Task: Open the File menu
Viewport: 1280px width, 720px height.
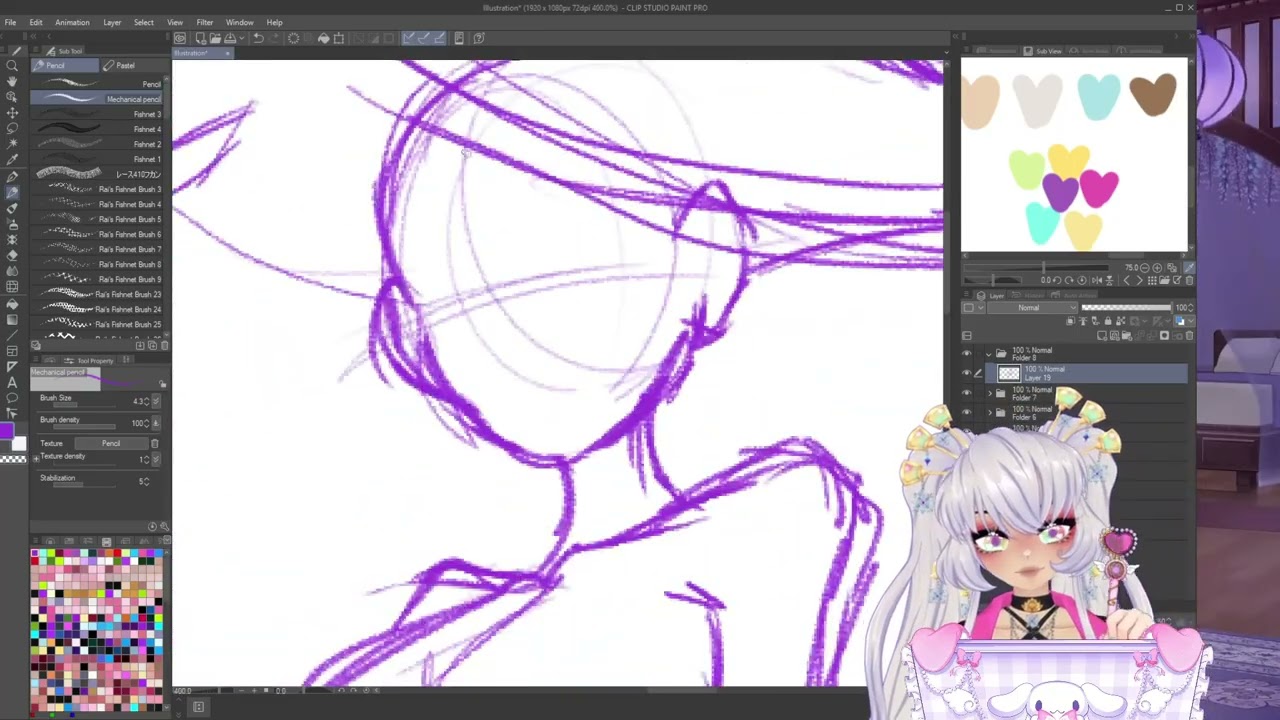Action: [x=10, y=22]
